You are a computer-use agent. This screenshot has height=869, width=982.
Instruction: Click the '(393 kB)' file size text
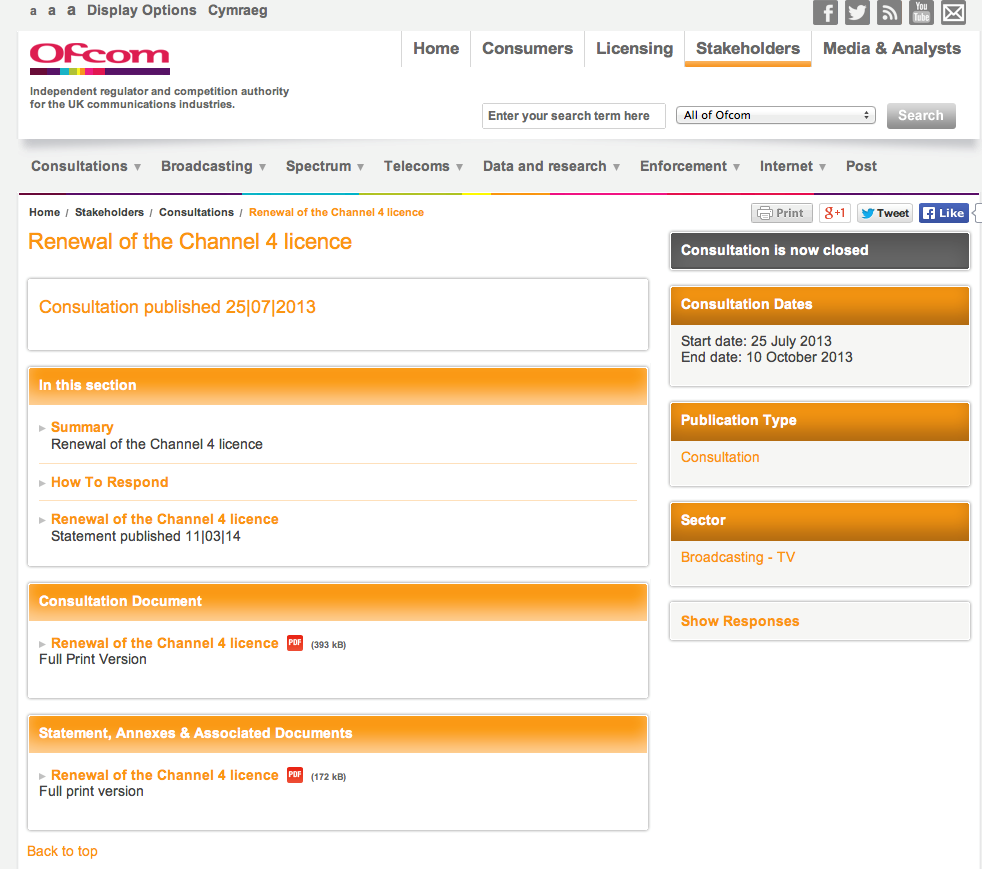pos(328,645)
